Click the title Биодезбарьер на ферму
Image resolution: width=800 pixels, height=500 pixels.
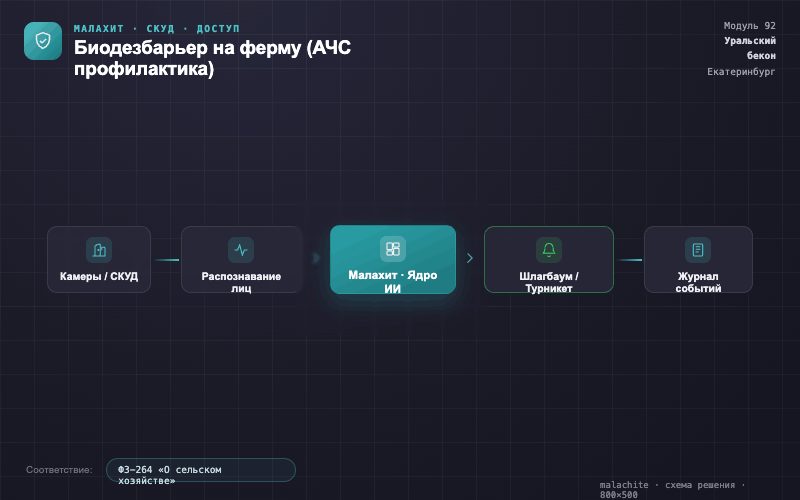coord(212,58)
